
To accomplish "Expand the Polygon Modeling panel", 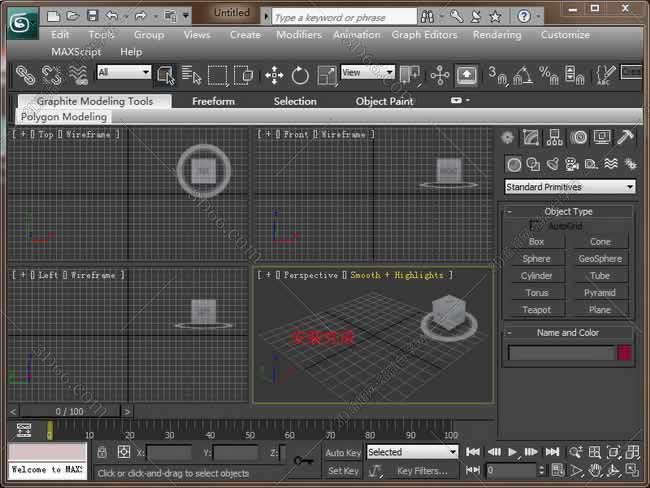I will click(x=64, y=117).
